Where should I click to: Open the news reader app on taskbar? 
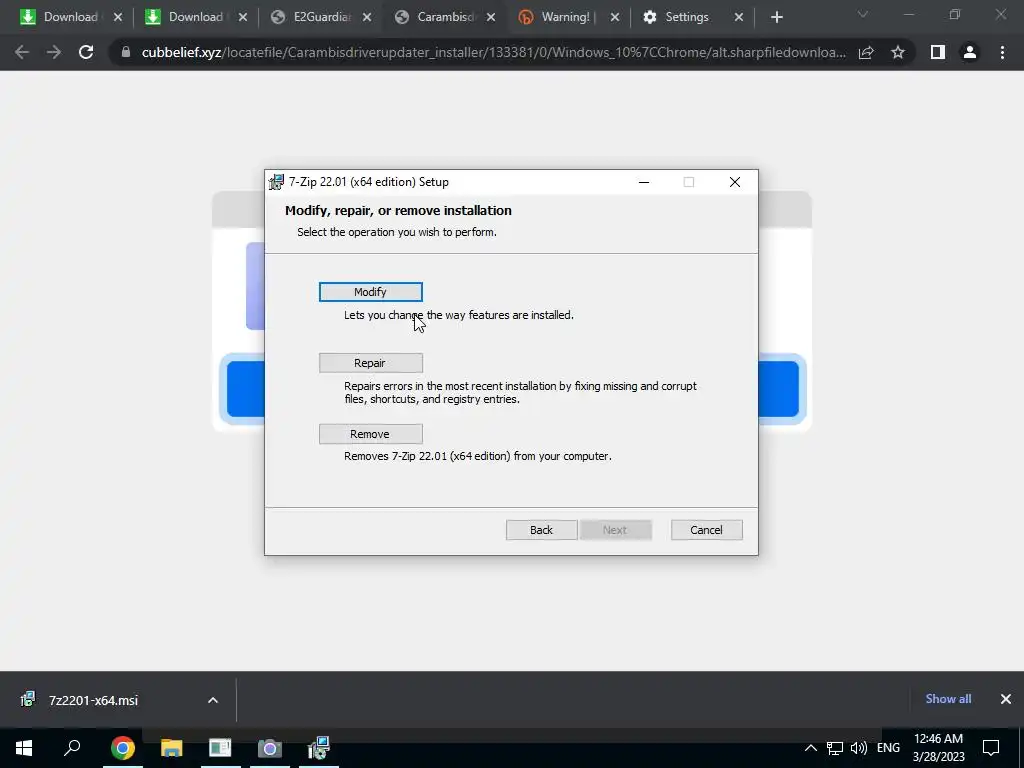[220, 748]
